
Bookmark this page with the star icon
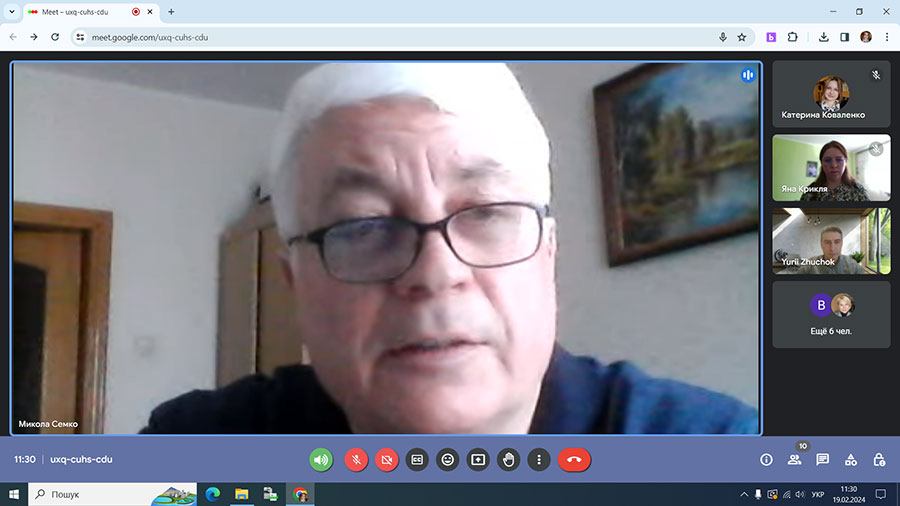[x=742, y=37]
